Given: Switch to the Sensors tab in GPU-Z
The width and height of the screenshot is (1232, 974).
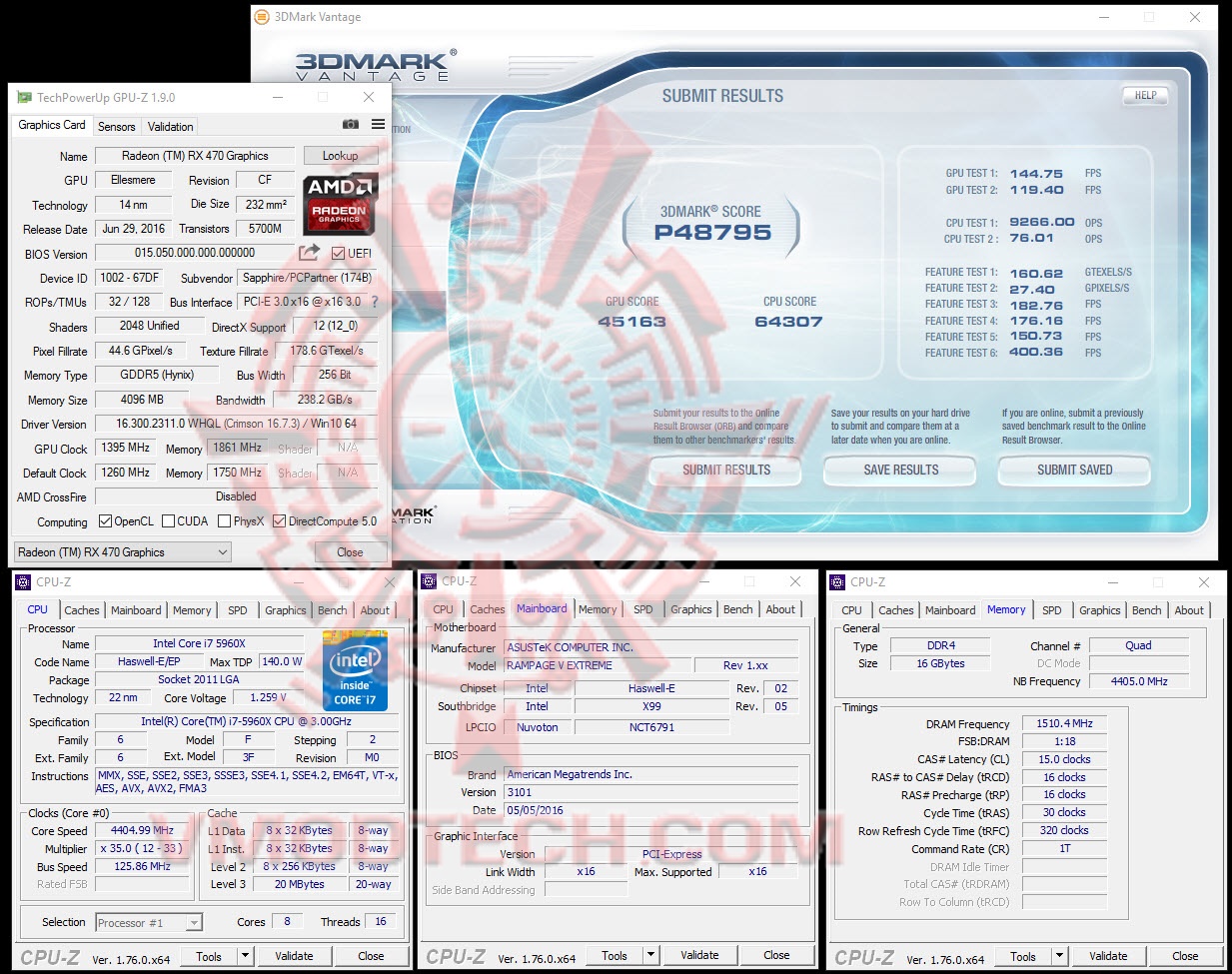Looking at the screenshot, I should click(116, 126).
